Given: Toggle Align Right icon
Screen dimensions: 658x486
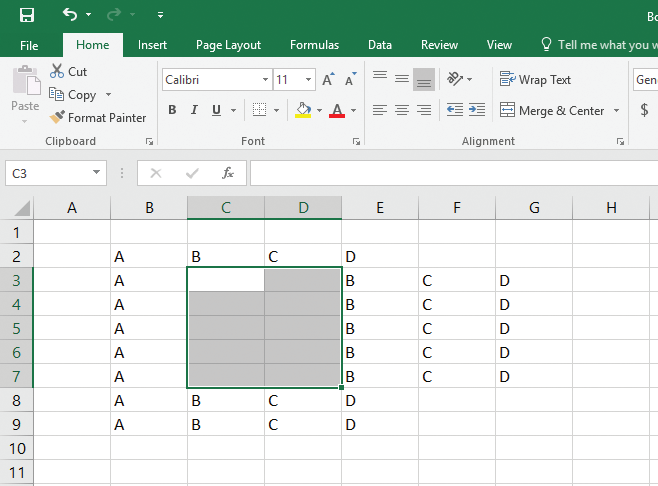Looking at the screenshot, I should point(424,110).
